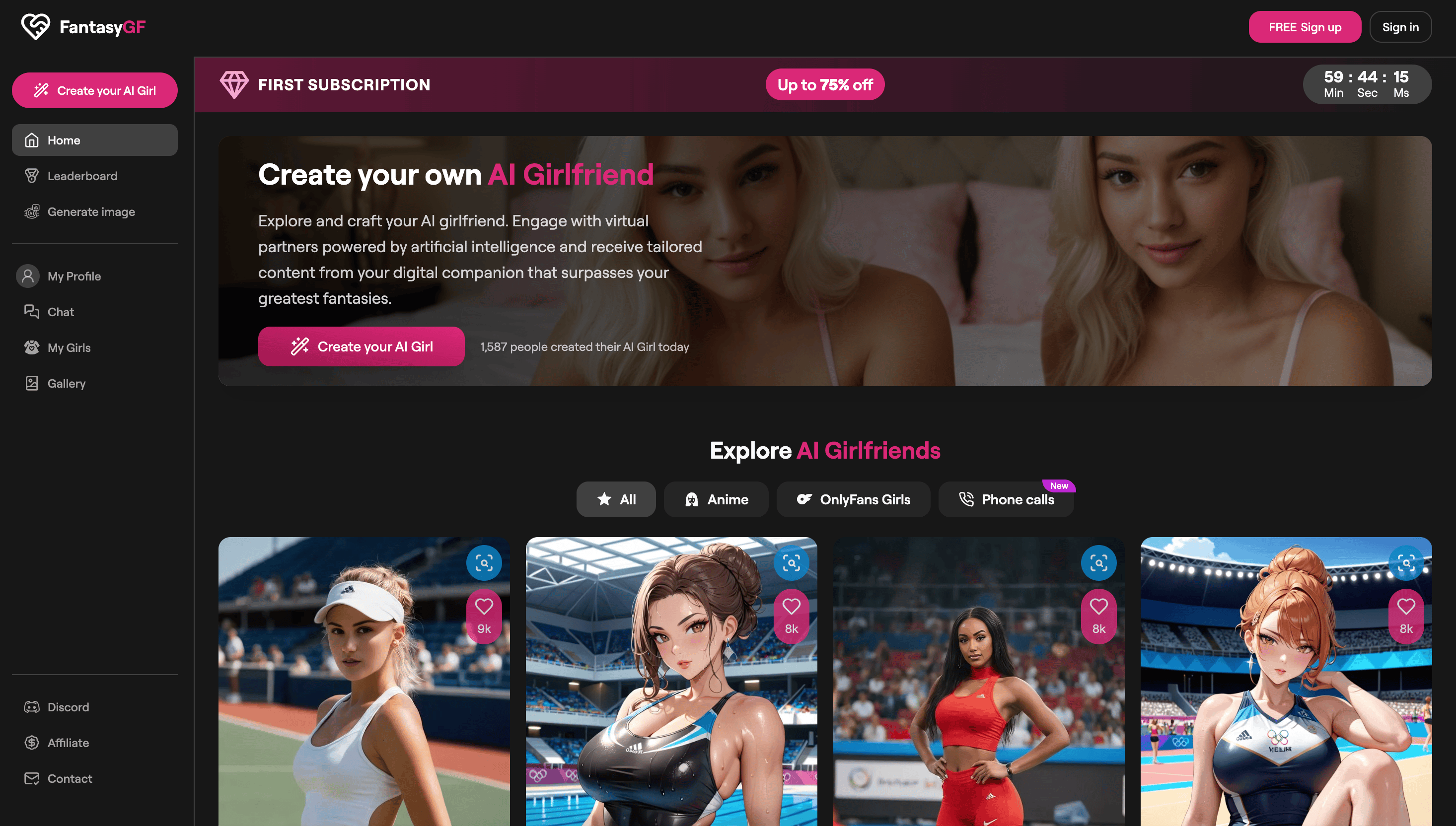1456x826 pixels.
Task: Toggle the heart icon on first AI girl card
Action: pyautogui.click(x=484, y=608)
